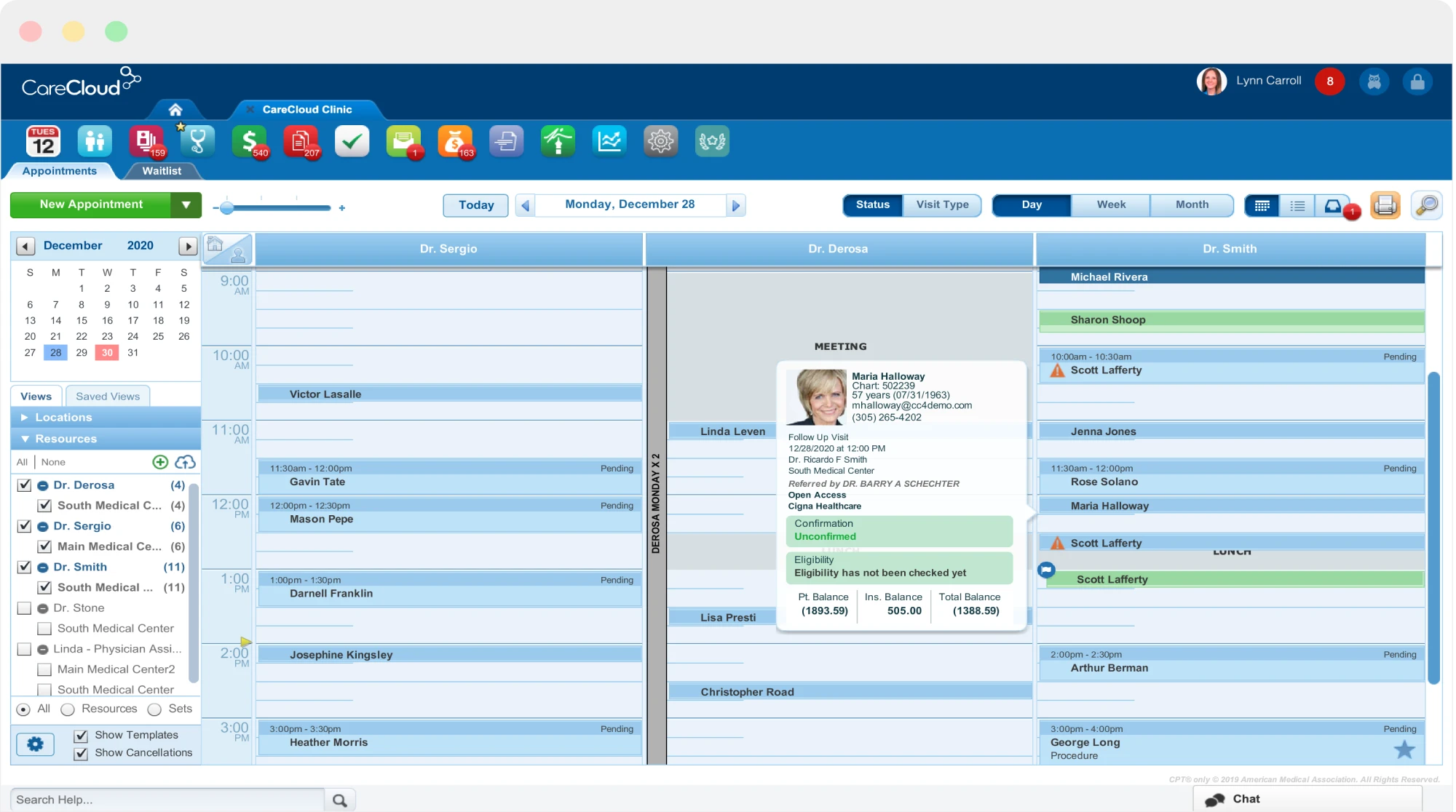
Task: Click the Today button
Action: pyautogui.click(x=476, y=205)
